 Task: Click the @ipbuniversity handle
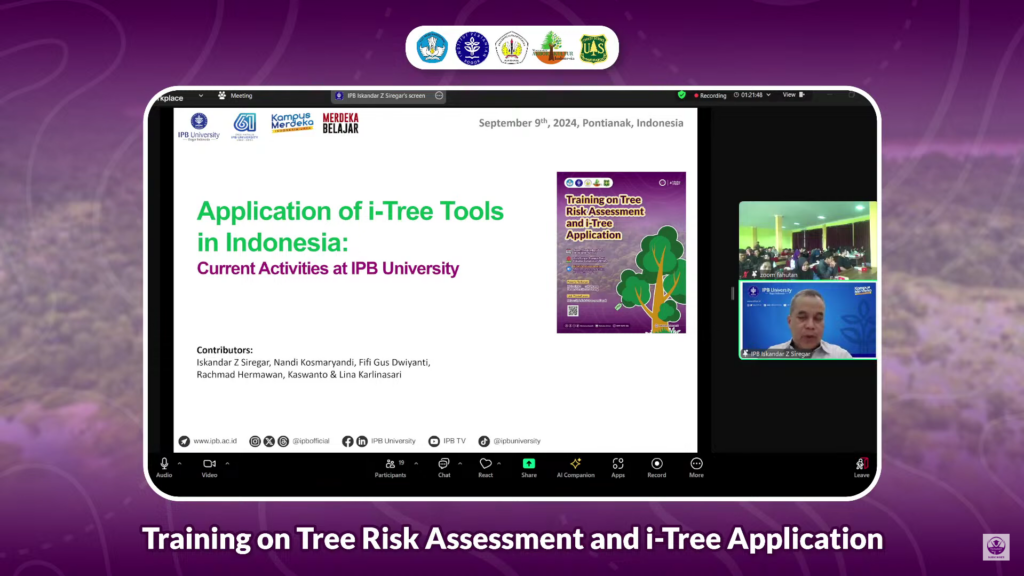[x=517, y=441]
